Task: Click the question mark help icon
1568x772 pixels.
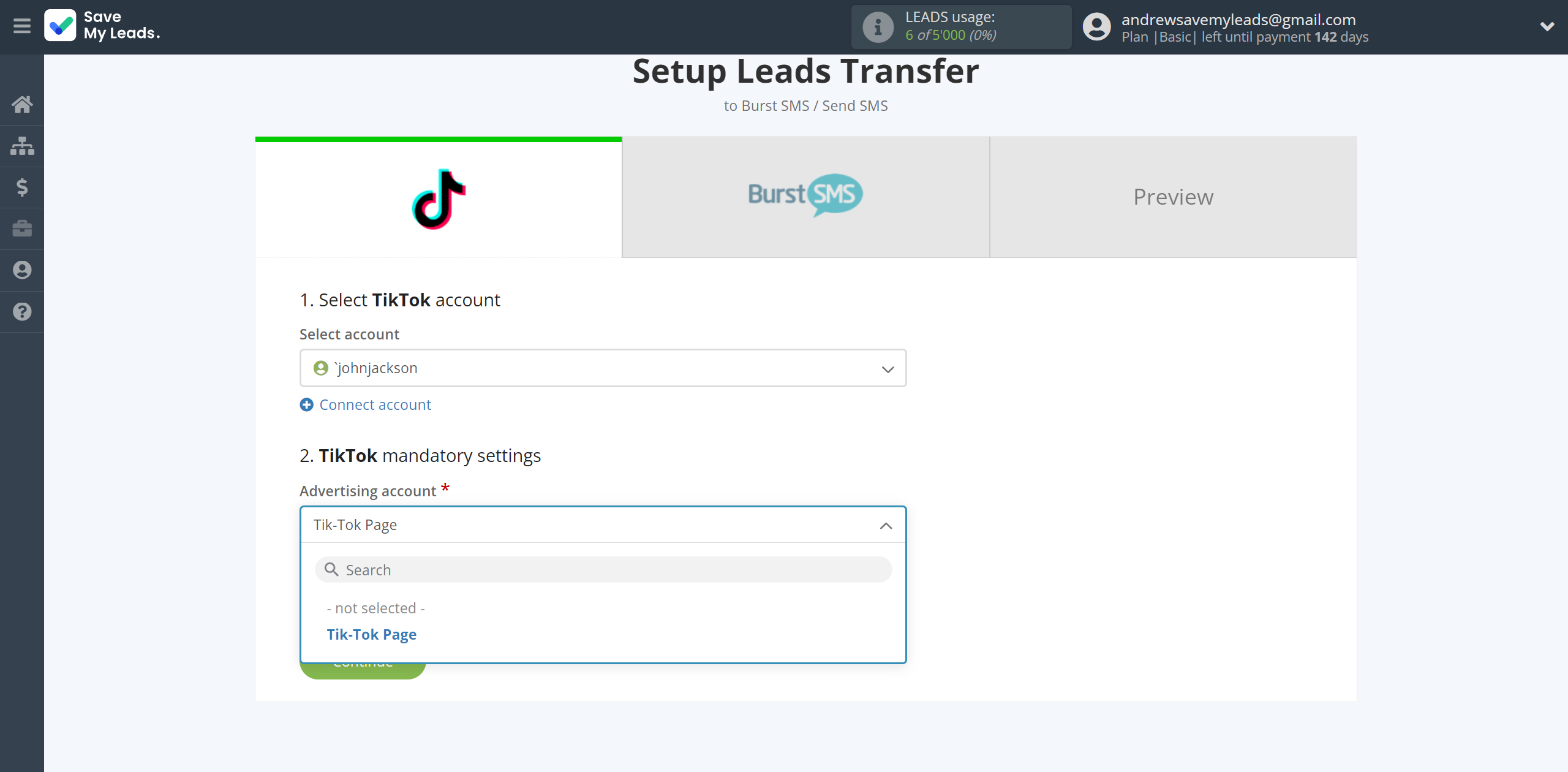Action: (22, 311)
